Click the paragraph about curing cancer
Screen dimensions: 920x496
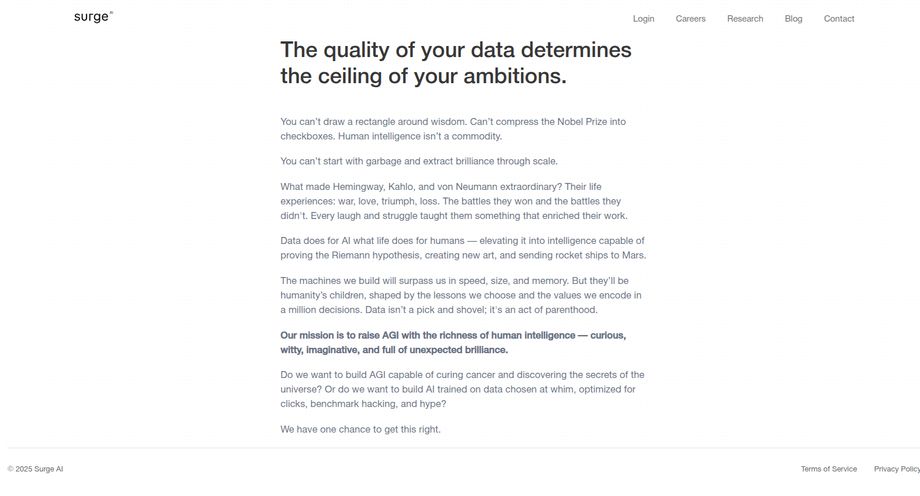[462, 389]
